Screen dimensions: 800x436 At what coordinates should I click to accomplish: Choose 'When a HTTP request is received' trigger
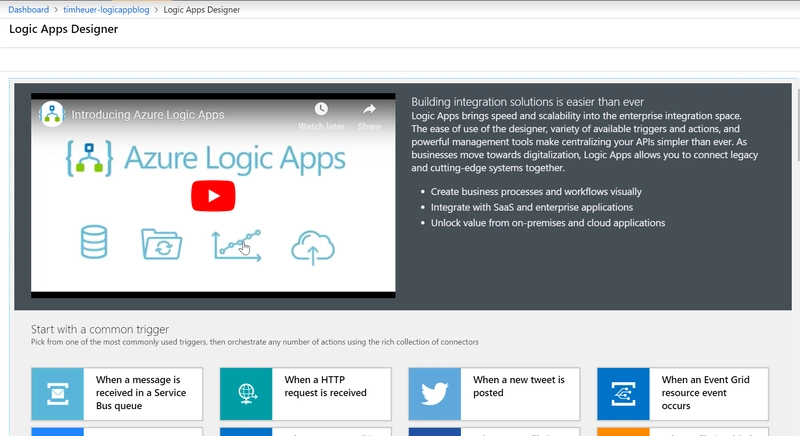click(325, 387)
